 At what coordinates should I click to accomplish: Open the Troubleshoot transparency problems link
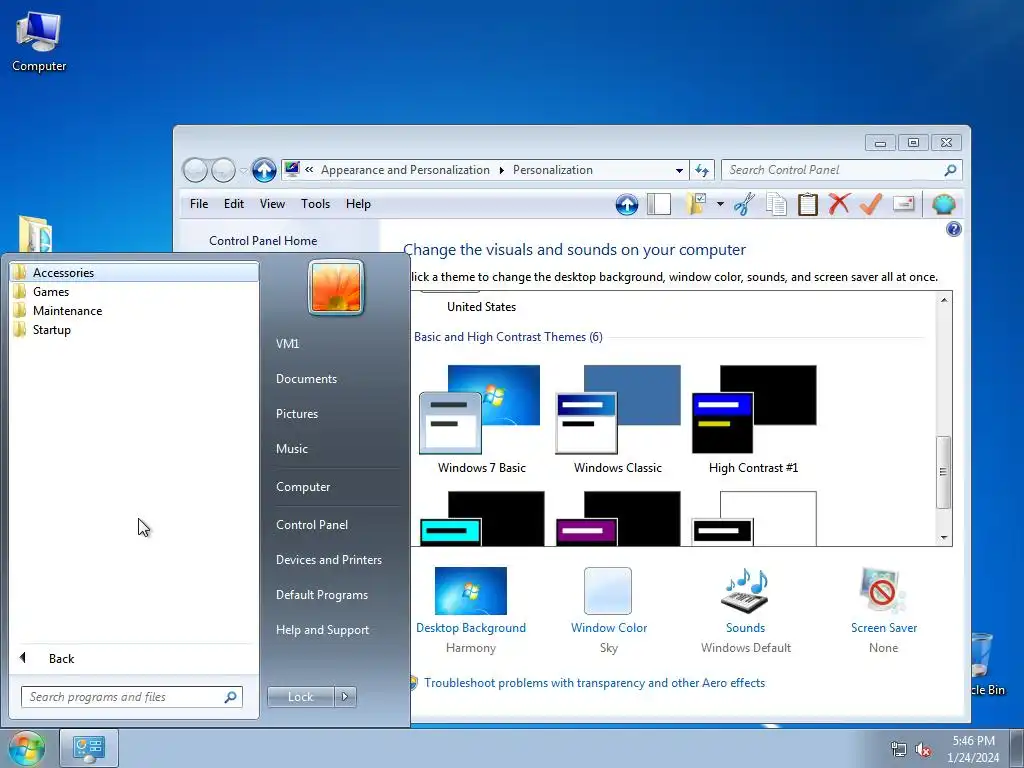[x=594, y=682]
